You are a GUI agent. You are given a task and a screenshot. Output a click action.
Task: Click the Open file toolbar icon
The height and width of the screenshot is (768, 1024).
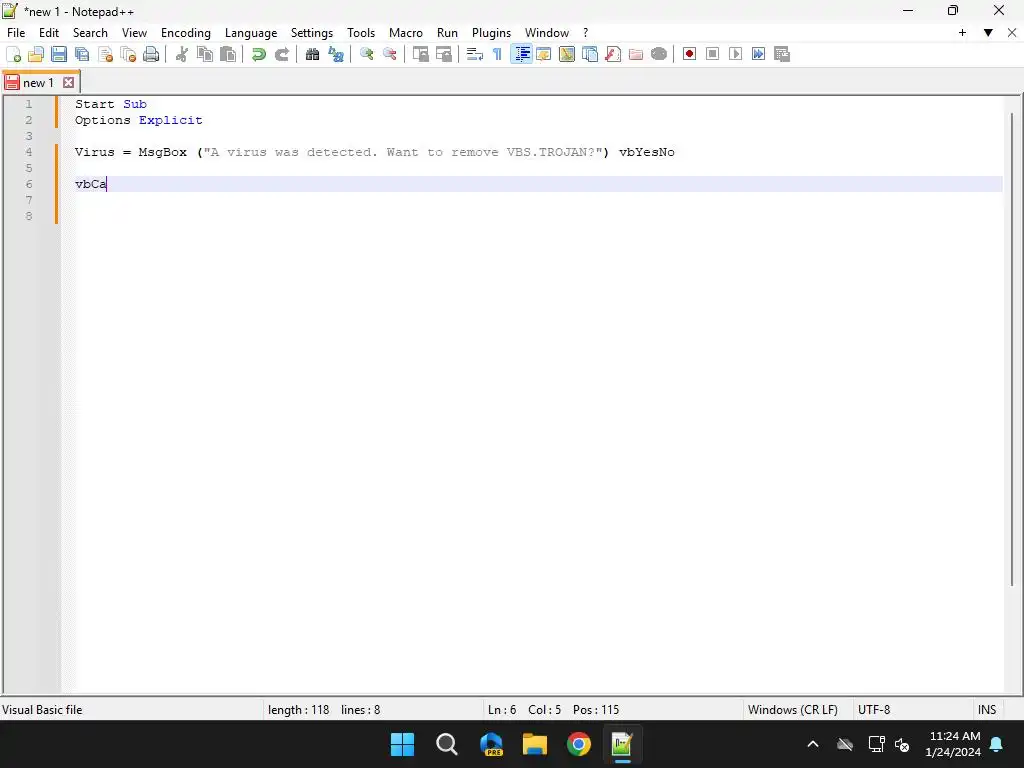tap(36, 54)
